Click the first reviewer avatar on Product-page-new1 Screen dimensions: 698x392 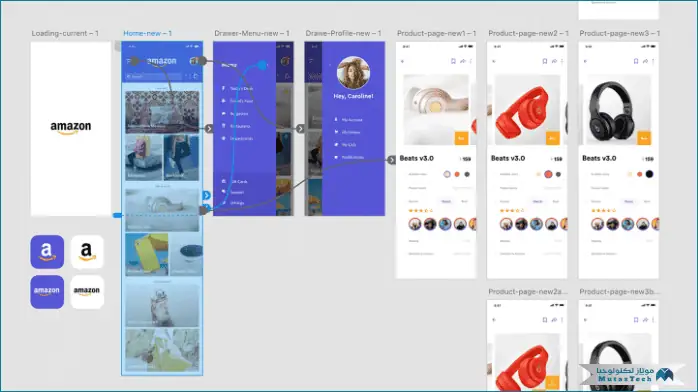[x=415, y=224]
